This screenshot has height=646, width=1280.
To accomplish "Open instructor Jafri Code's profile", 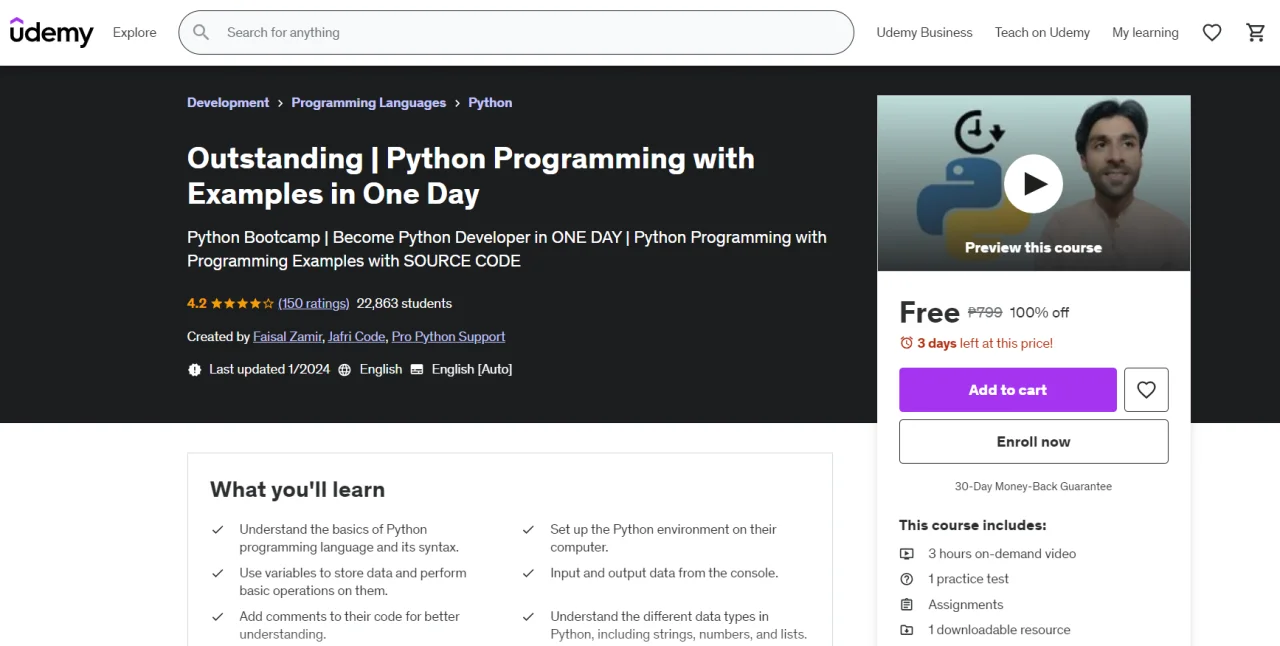I will pos(357,337).
